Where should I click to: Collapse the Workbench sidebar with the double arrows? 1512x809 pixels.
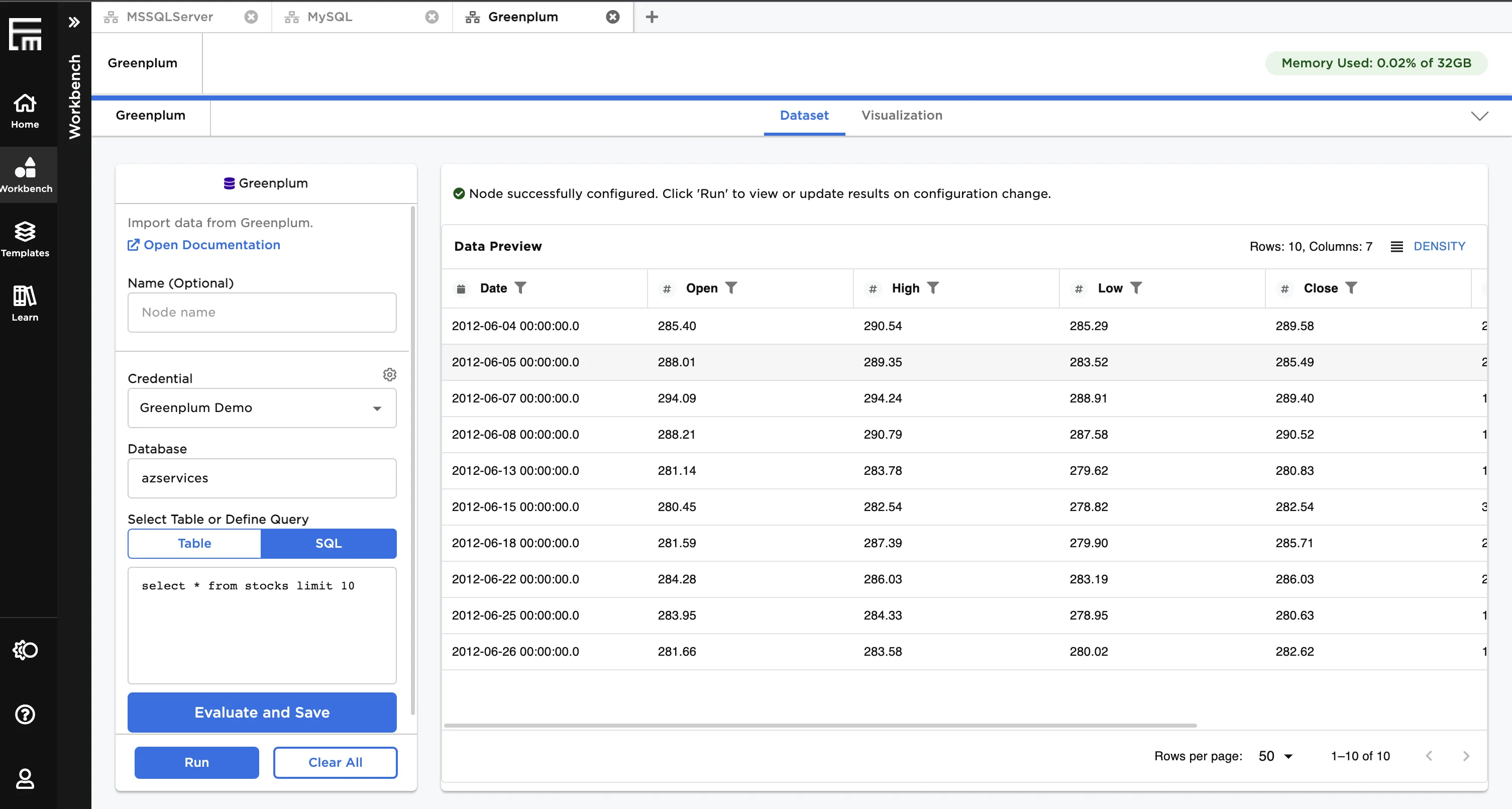(74, 22)
